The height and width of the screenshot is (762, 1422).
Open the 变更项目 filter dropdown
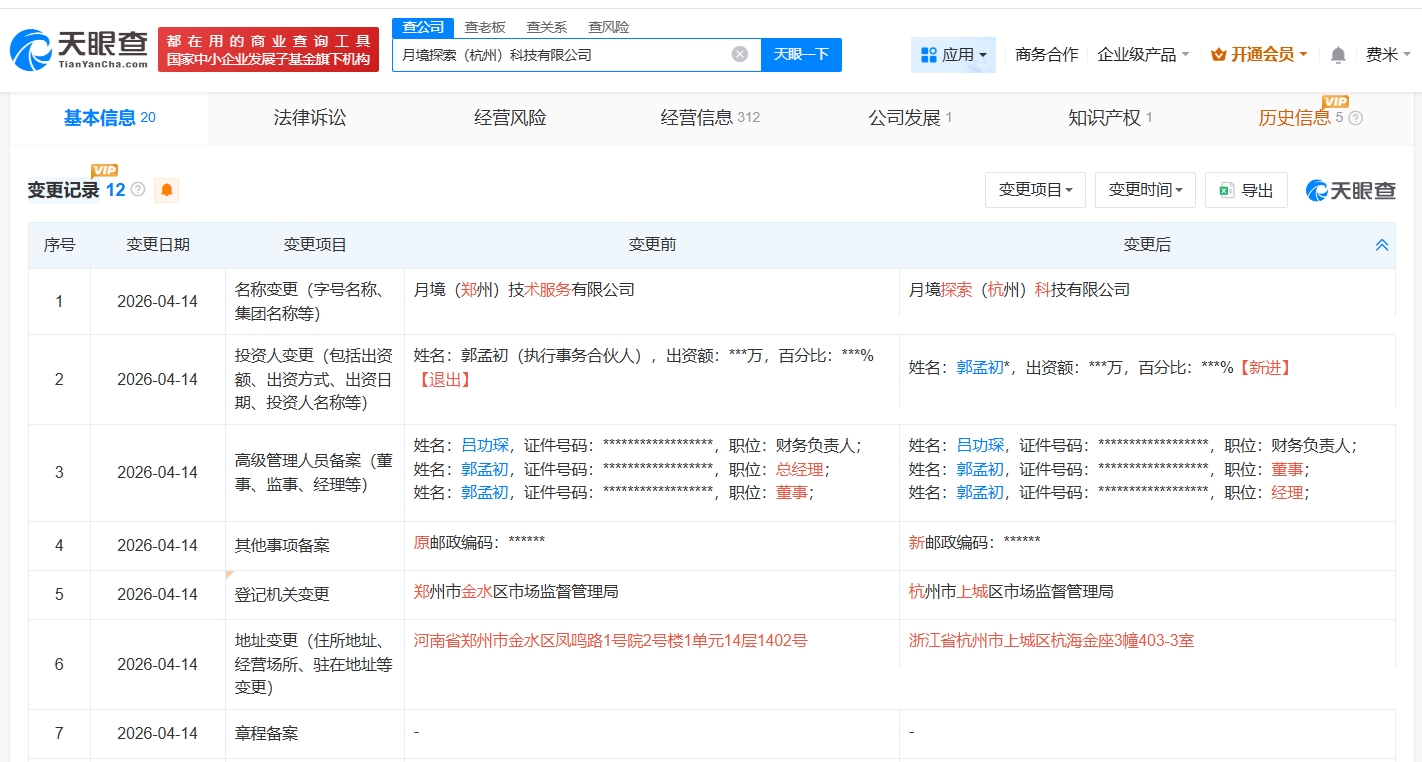[1035, 190]
